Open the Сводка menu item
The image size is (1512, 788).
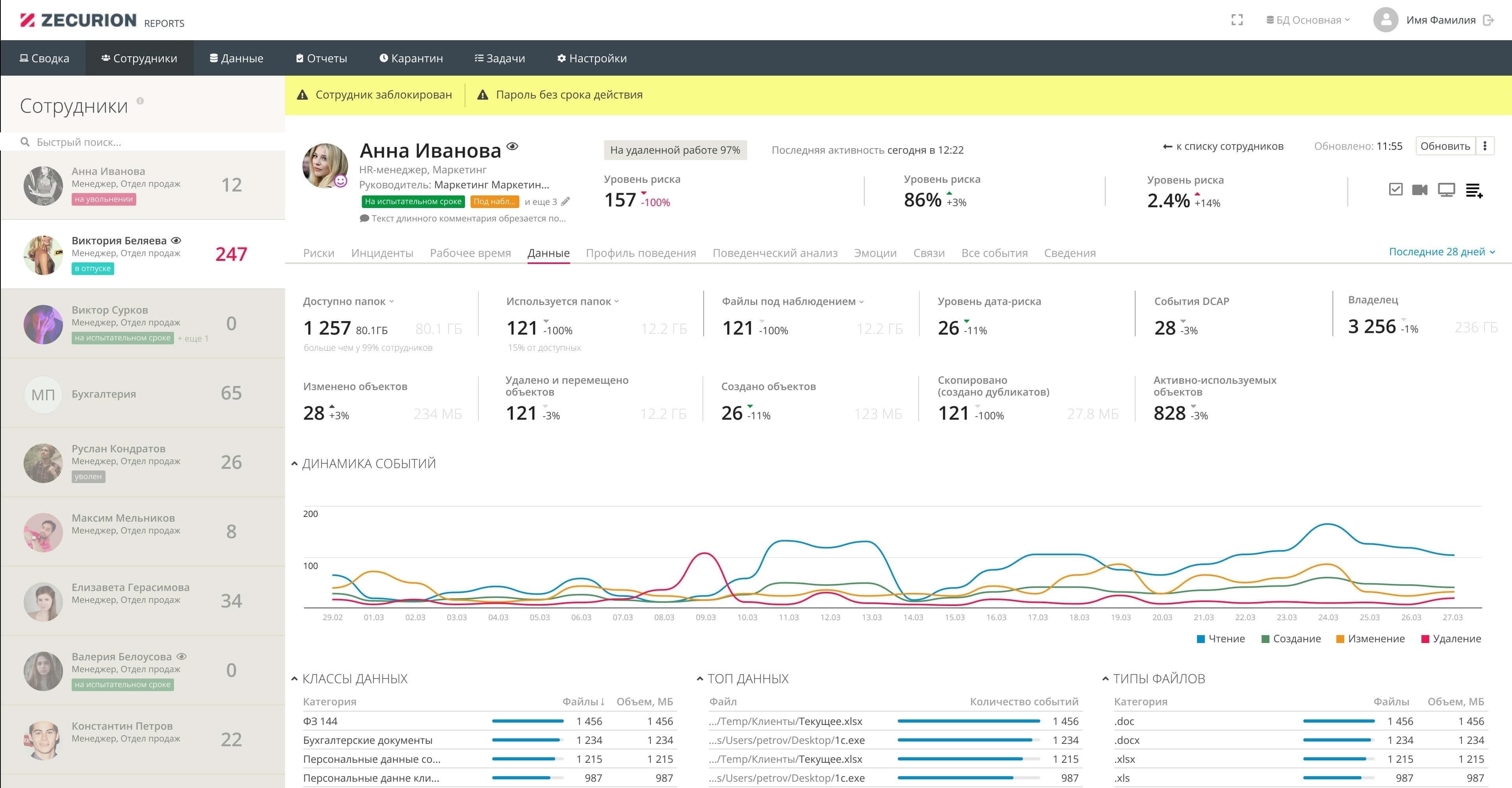click(44, 58)
